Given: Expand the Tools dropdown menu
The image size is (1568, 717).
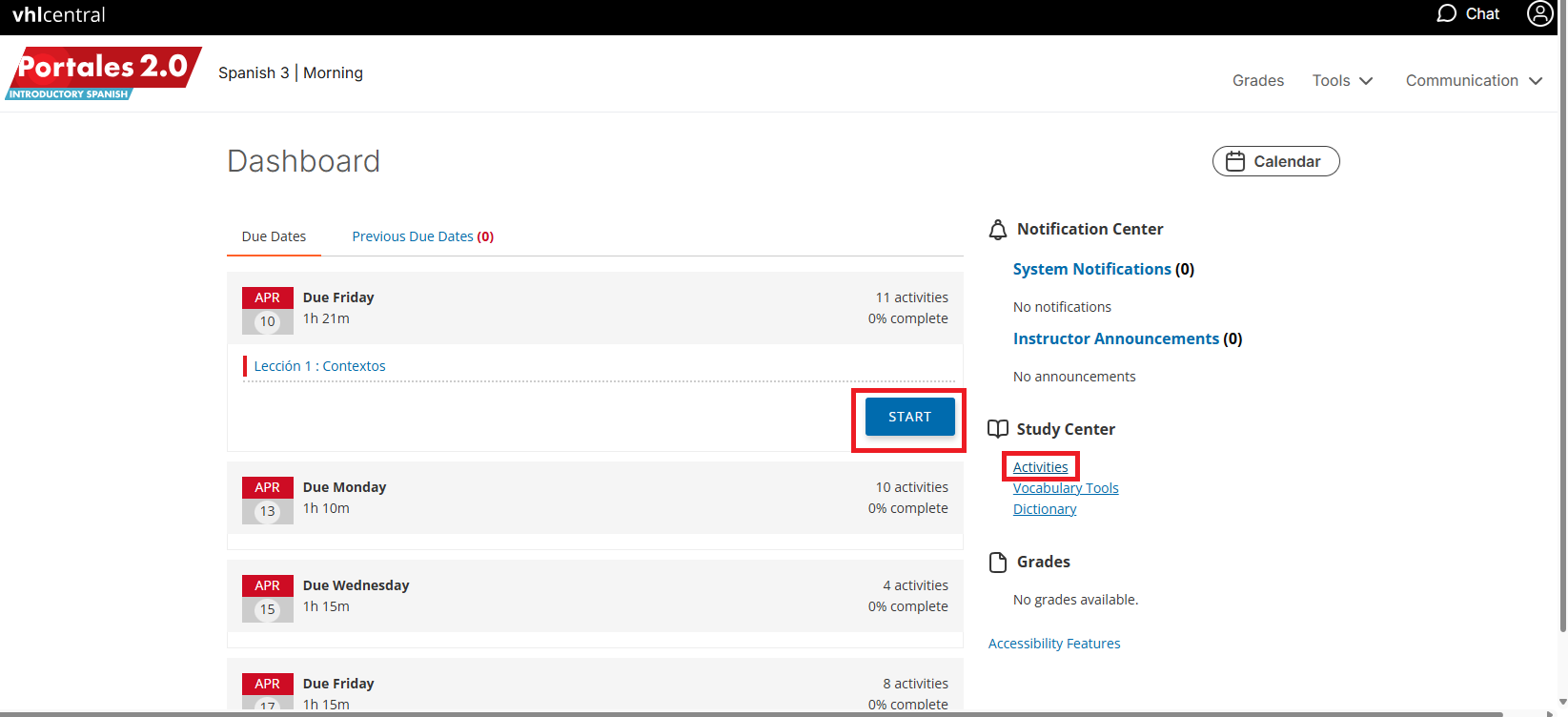Looking at the screenshot, I should click(1342, 81).
